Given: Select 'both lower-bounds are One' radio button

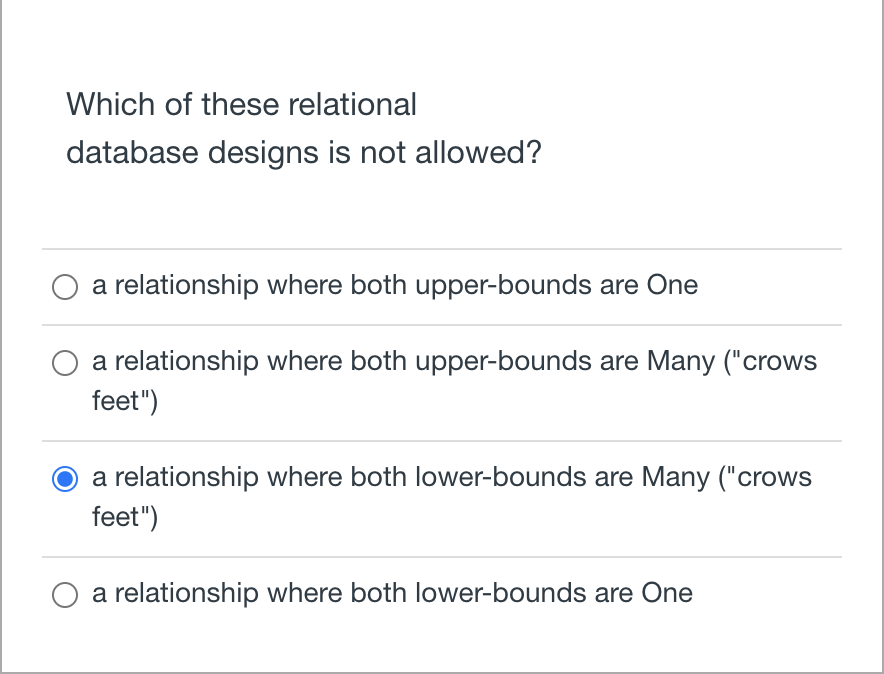Looking at the screenshot, I should (64, 594).
